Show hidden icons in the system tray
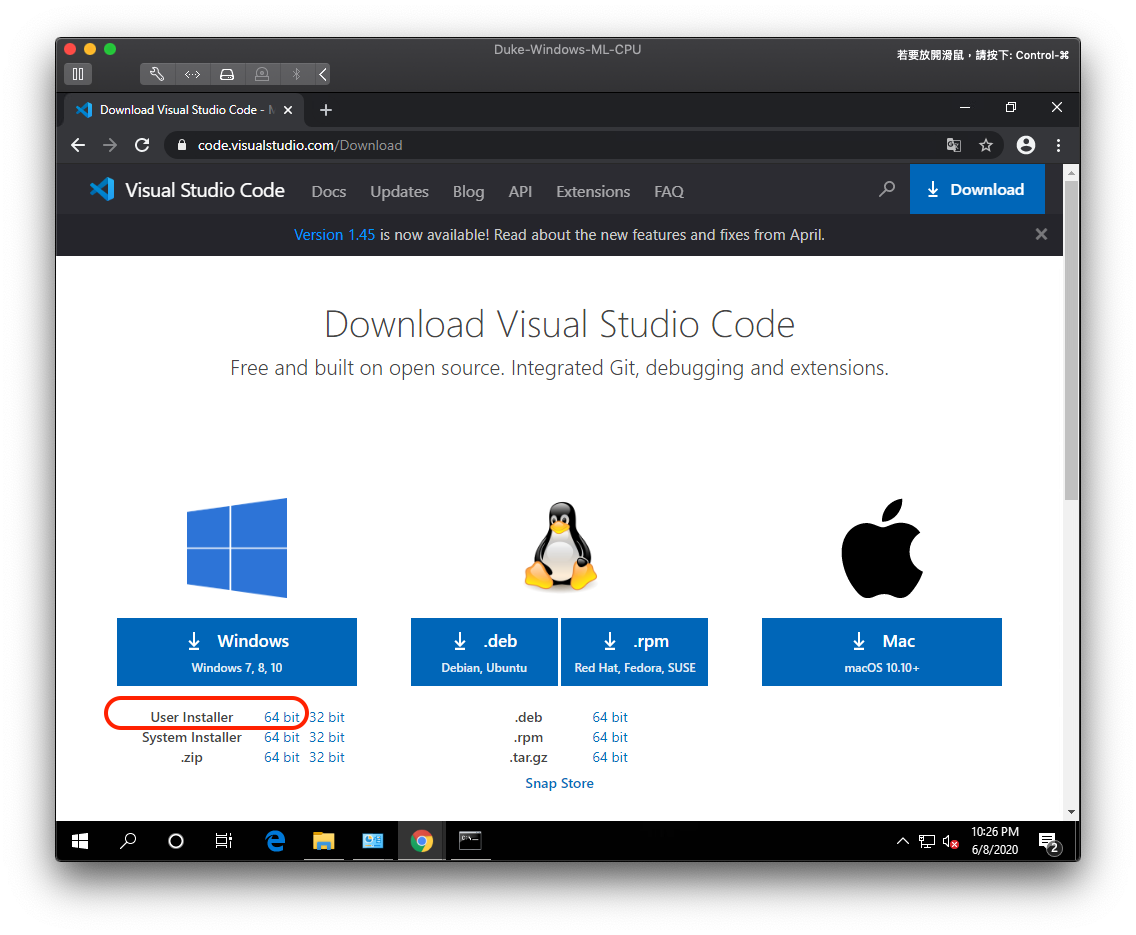 coord(903,841)
